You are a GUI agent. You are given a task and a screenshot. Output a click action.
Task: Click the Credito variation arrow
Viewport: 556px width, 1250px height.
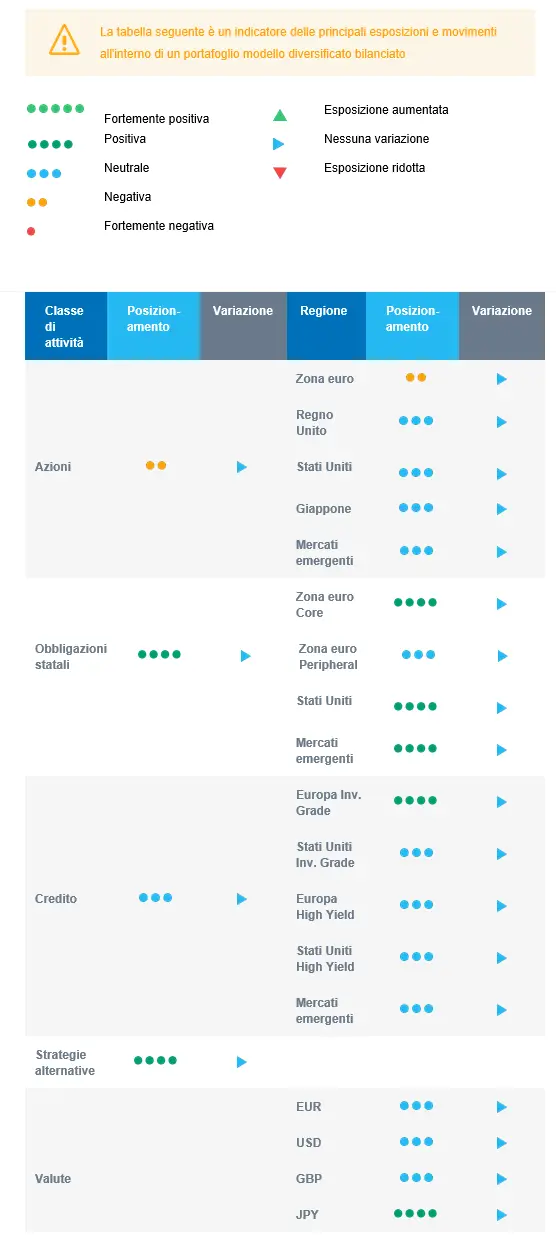(x=242, y=899)
